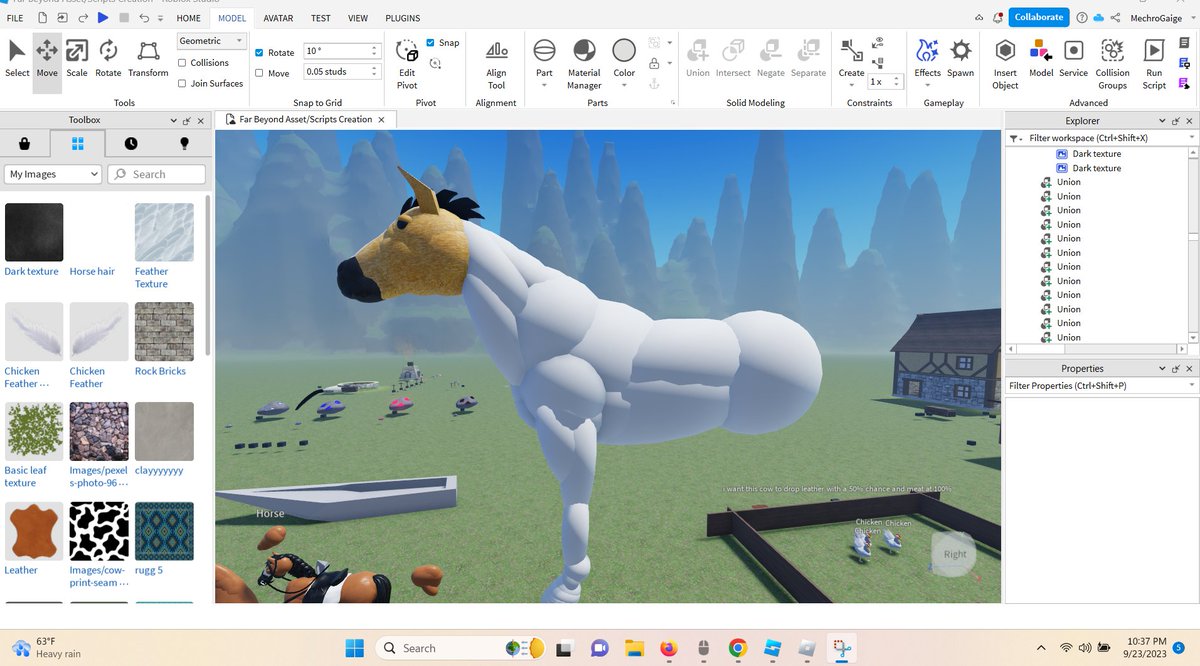Add a Spawn location
1200x666 pixels.
960,58
